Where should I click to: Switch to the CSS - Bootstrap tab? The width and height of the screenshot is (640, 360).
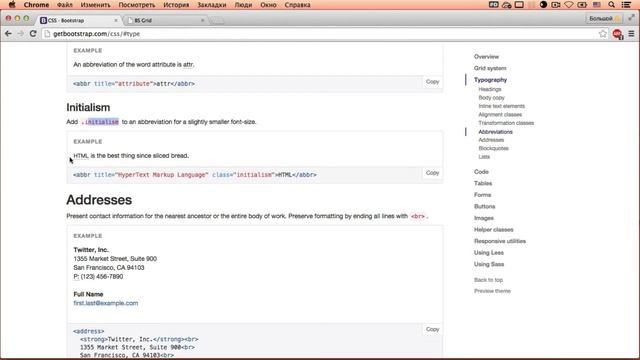[78, 20]
